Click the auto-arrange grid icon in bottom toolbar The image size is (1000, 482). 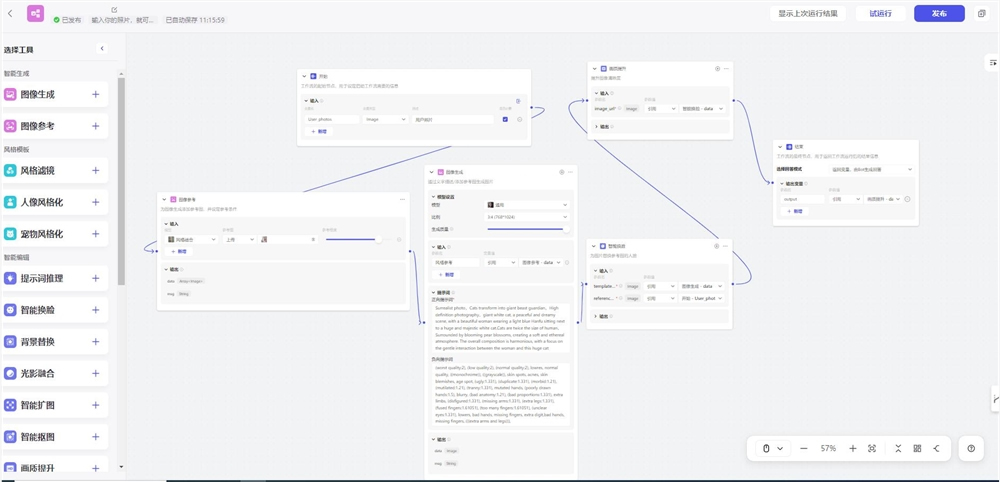[917, 449]
